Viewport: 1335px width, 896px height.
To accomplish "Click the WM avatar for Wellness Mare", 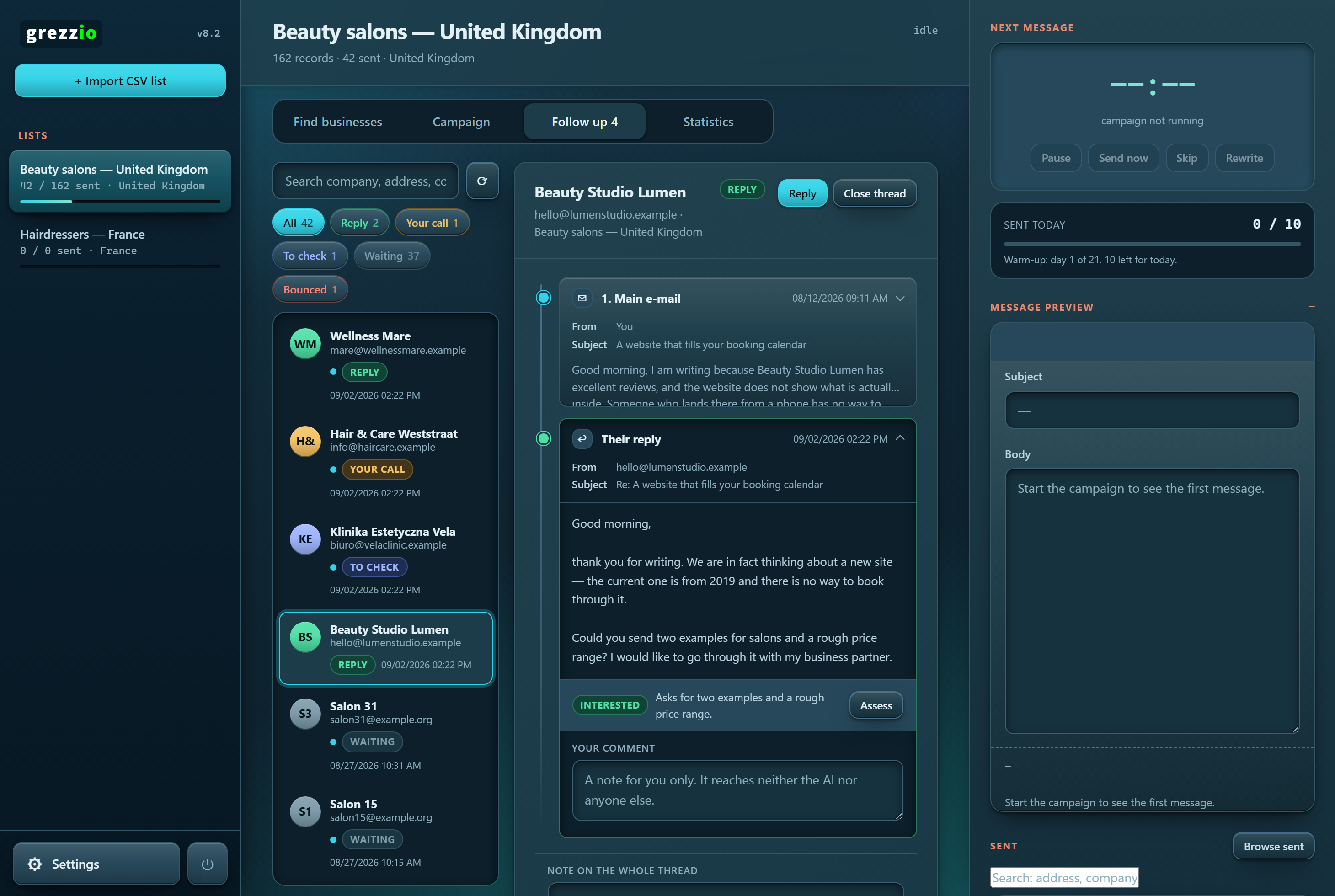I will point(305,344).
